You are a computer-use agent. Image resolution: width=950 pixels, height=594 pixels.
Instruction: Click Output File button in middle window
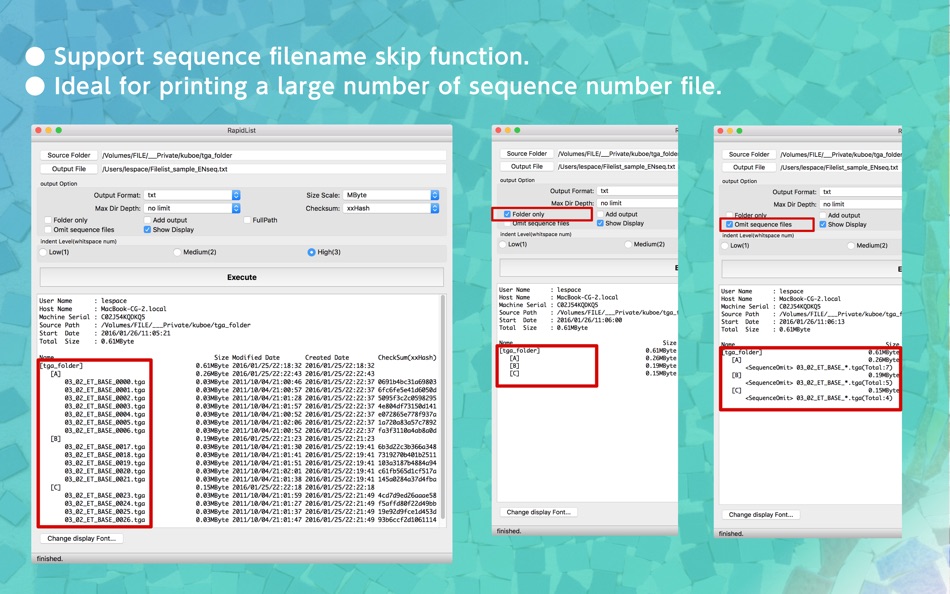pyautogui.click(x=526, y=166)
